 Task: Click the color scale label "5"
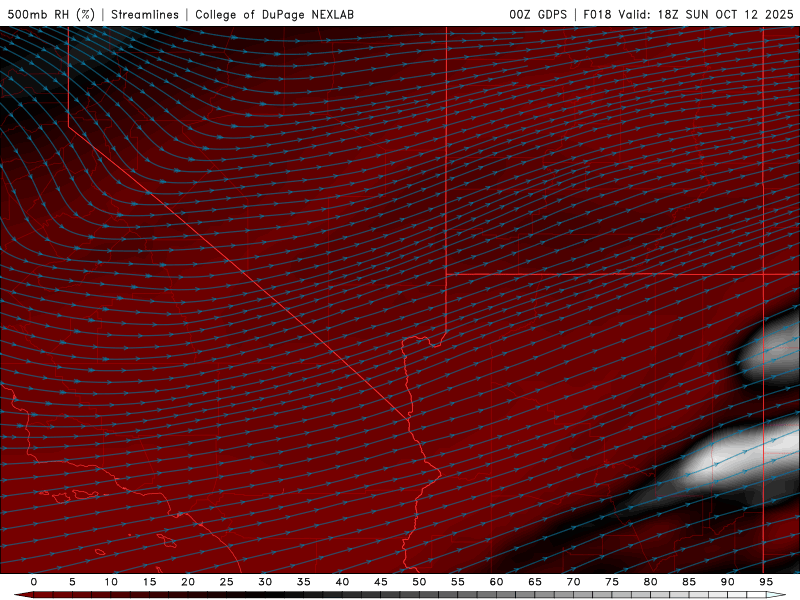(72, 582)
